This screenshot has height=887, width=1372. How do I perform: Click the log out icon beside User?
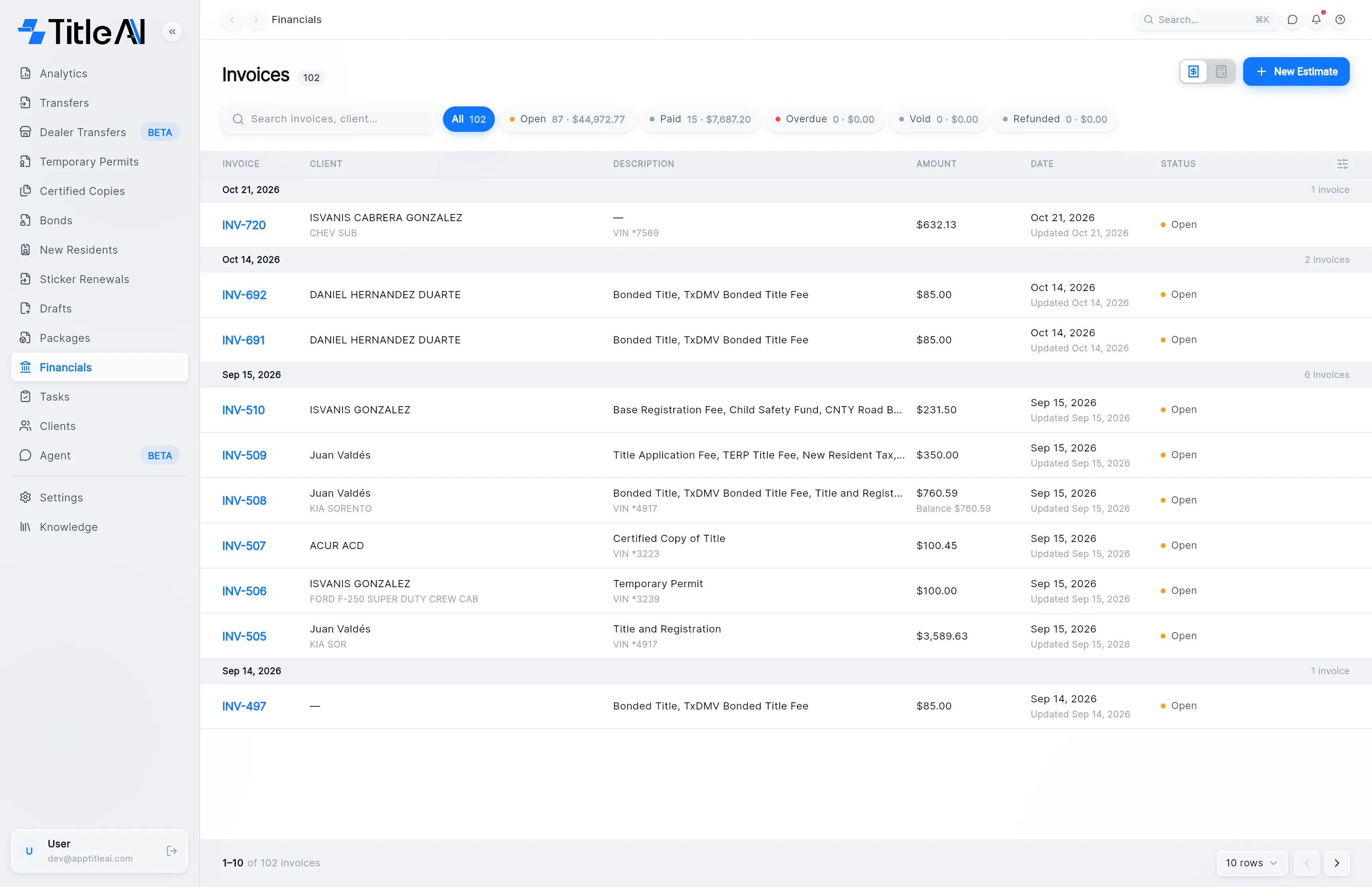171,851
